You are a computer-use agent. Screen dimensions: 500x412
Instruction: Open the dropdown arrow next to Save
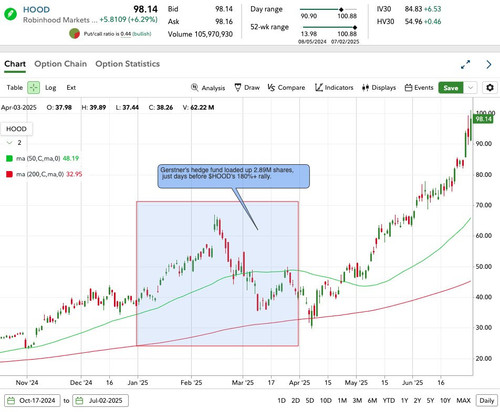point(470,88)
